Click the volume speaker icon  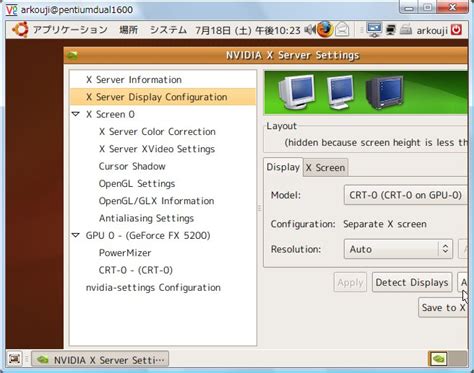[310, 30]
